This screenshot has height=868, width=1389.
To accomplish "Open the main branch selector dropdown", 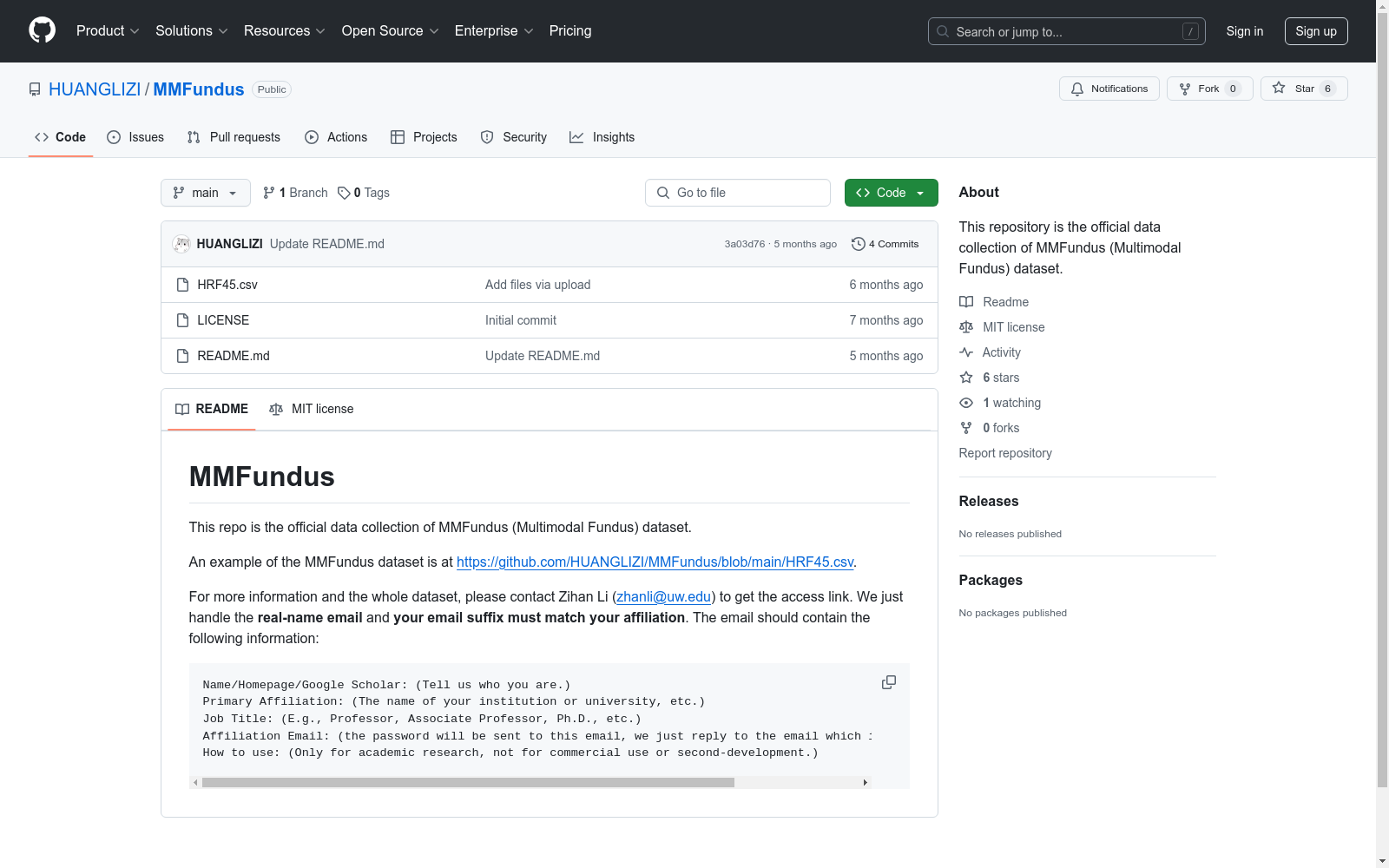I will click(x=206, y=193).
